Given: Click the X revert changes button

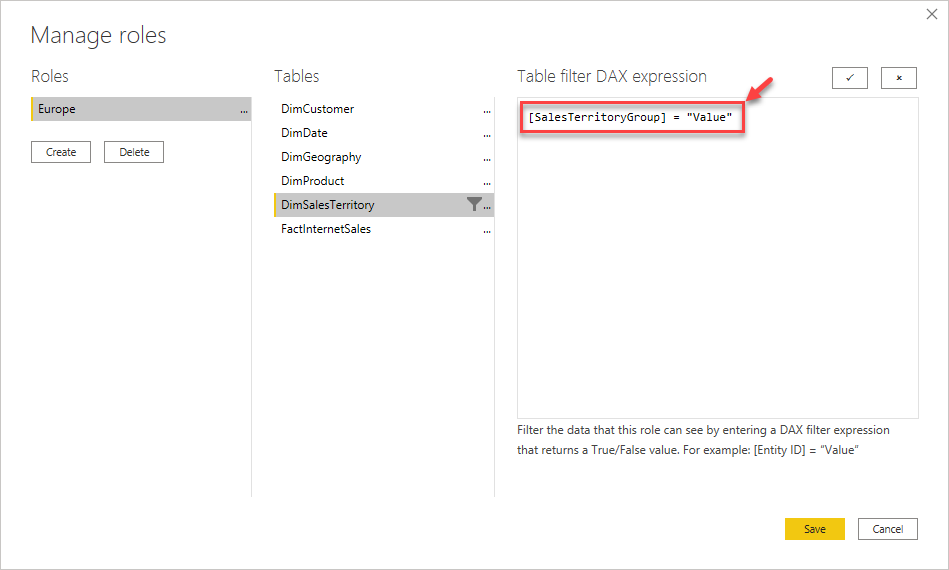Looking at the screenshot, I should pos(898,78).
